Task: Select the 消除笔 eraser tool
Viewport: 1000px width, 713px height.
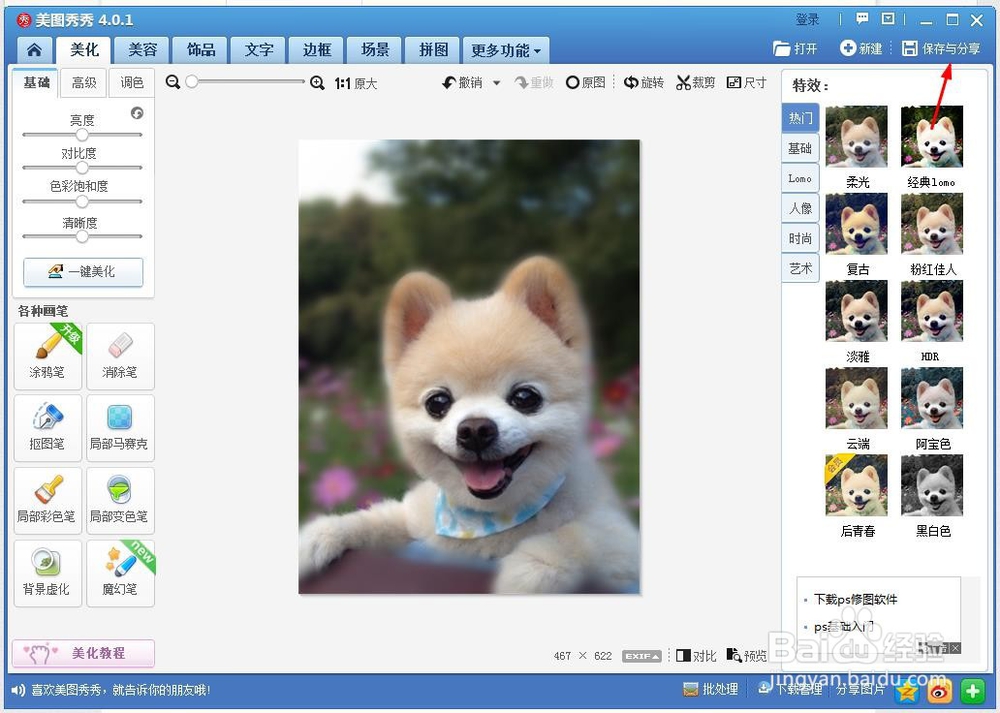Action: coord(120,356)
